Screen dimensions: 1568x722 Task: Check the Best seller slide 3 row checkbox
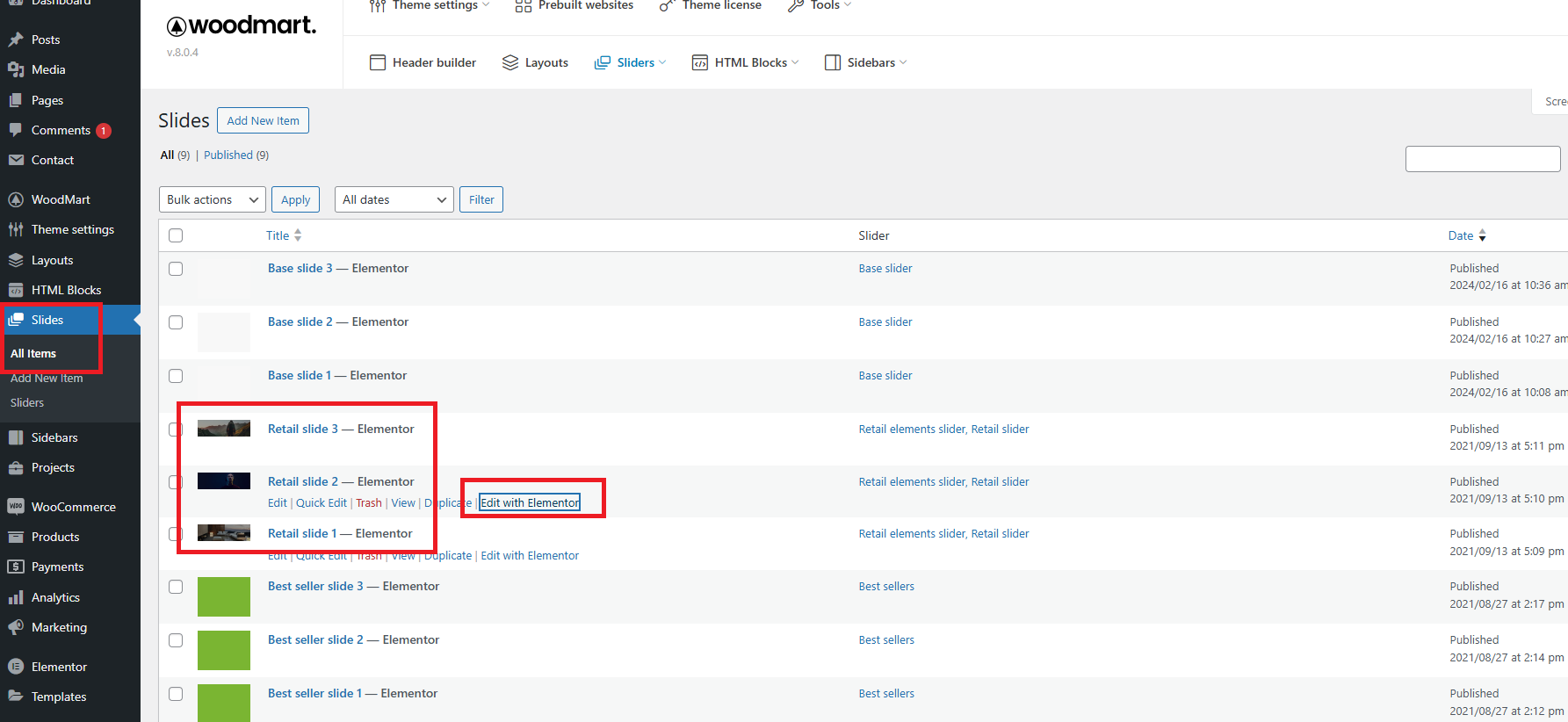click(x=176, y=587)
